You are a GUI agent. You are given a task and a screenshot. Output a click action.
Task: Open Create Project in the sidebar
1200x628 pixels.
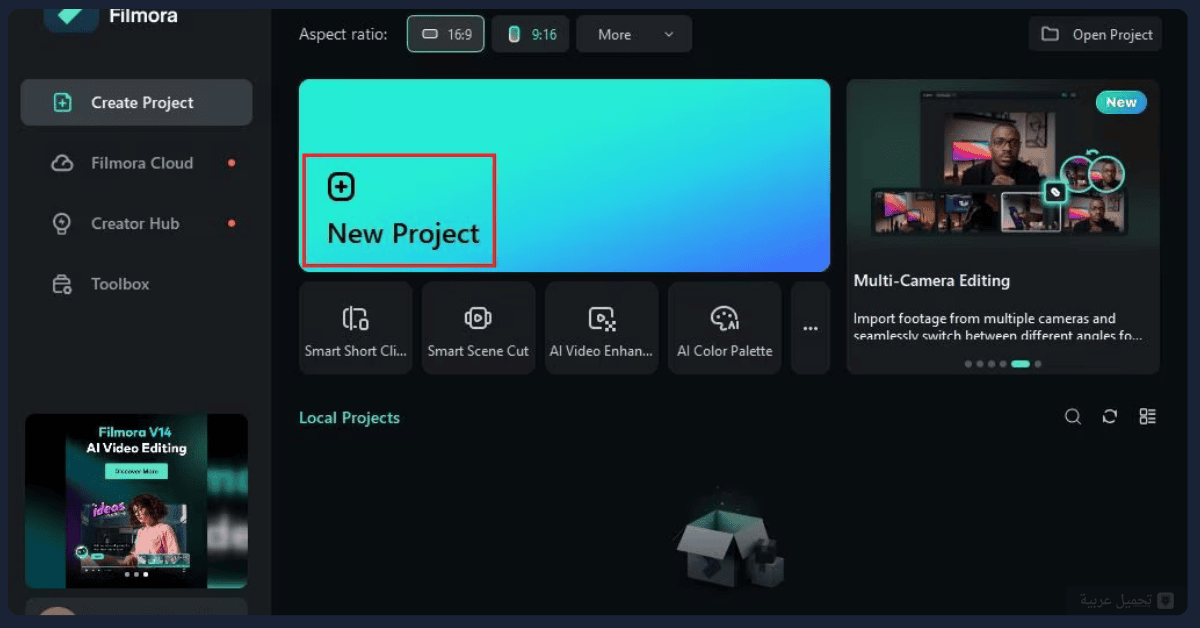pos(136,102)
